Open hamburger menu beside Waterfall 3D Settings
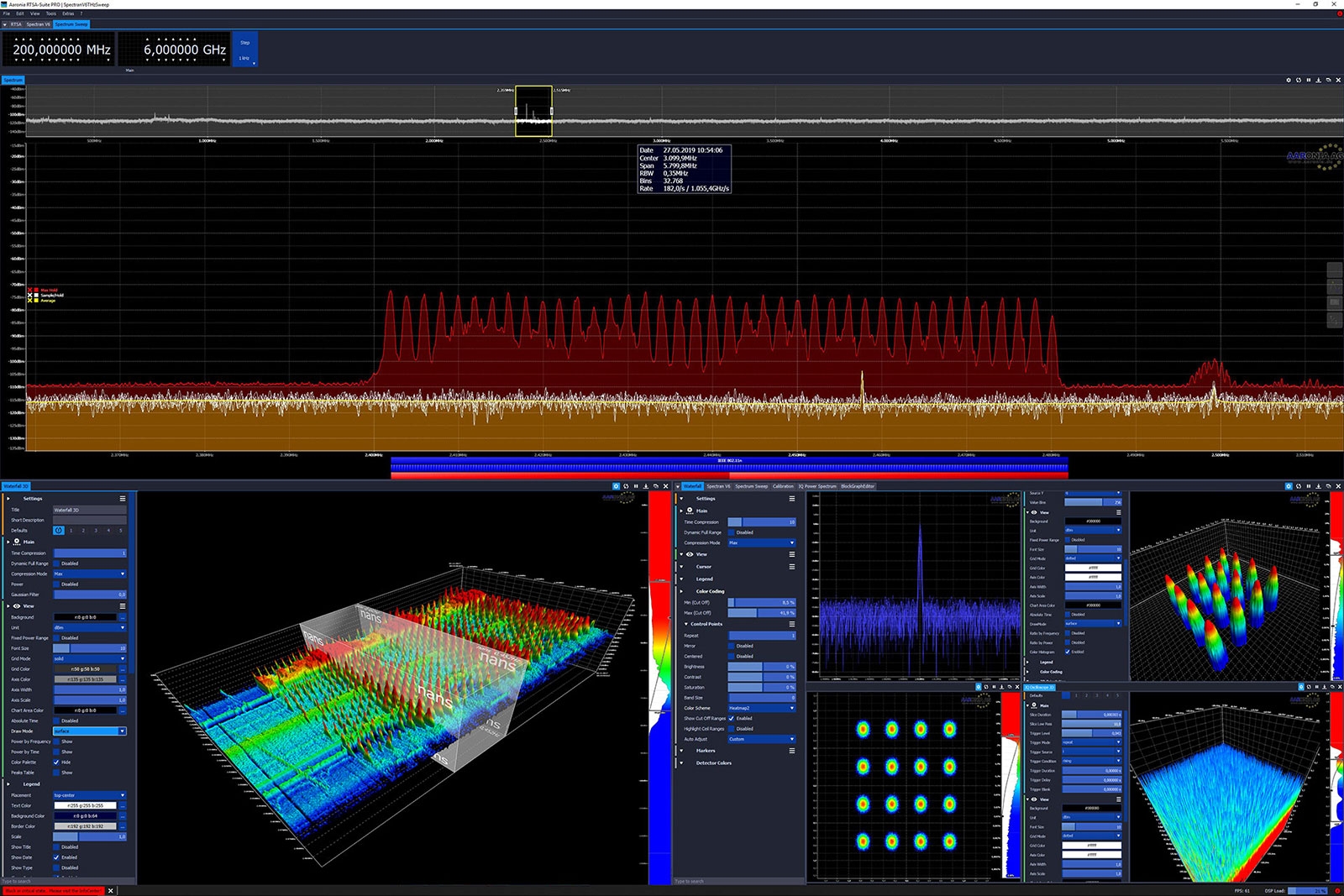This screenshot has height=896, width=1344. (123, 499)
